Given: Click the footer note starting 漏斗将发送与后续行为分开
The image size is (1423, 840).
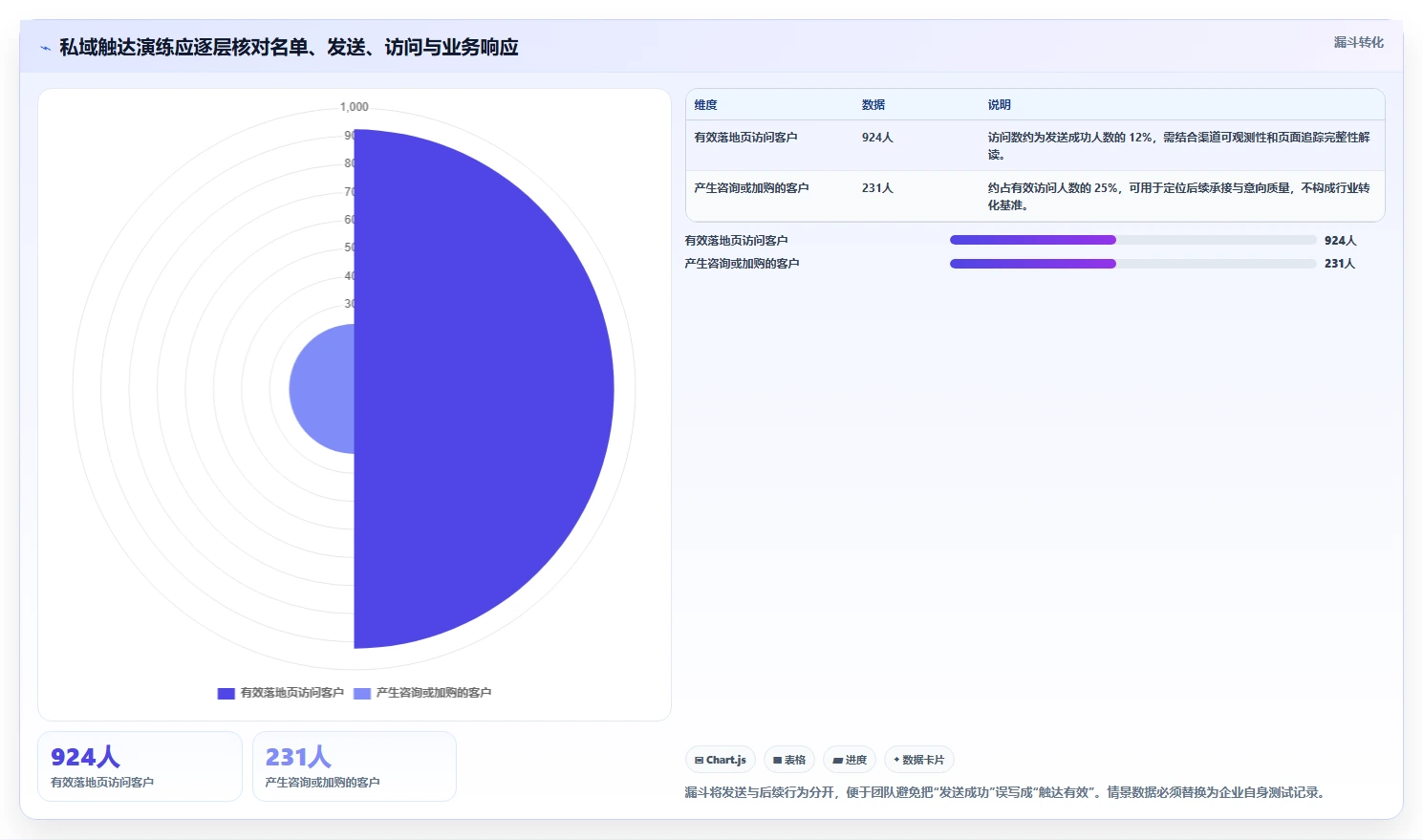Looking at the screenshot, I should point(1006,792).
